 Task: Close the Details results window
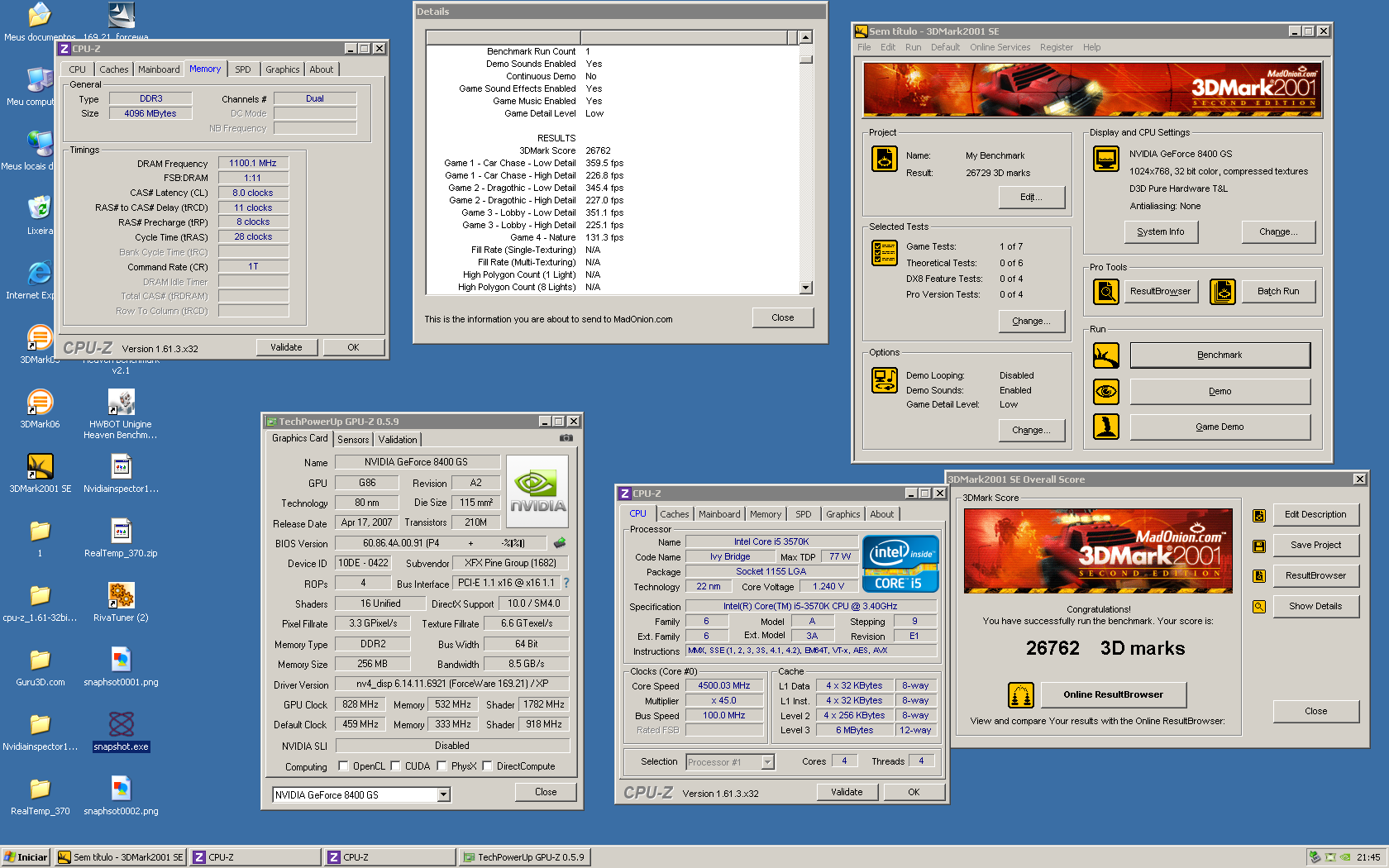782,318
